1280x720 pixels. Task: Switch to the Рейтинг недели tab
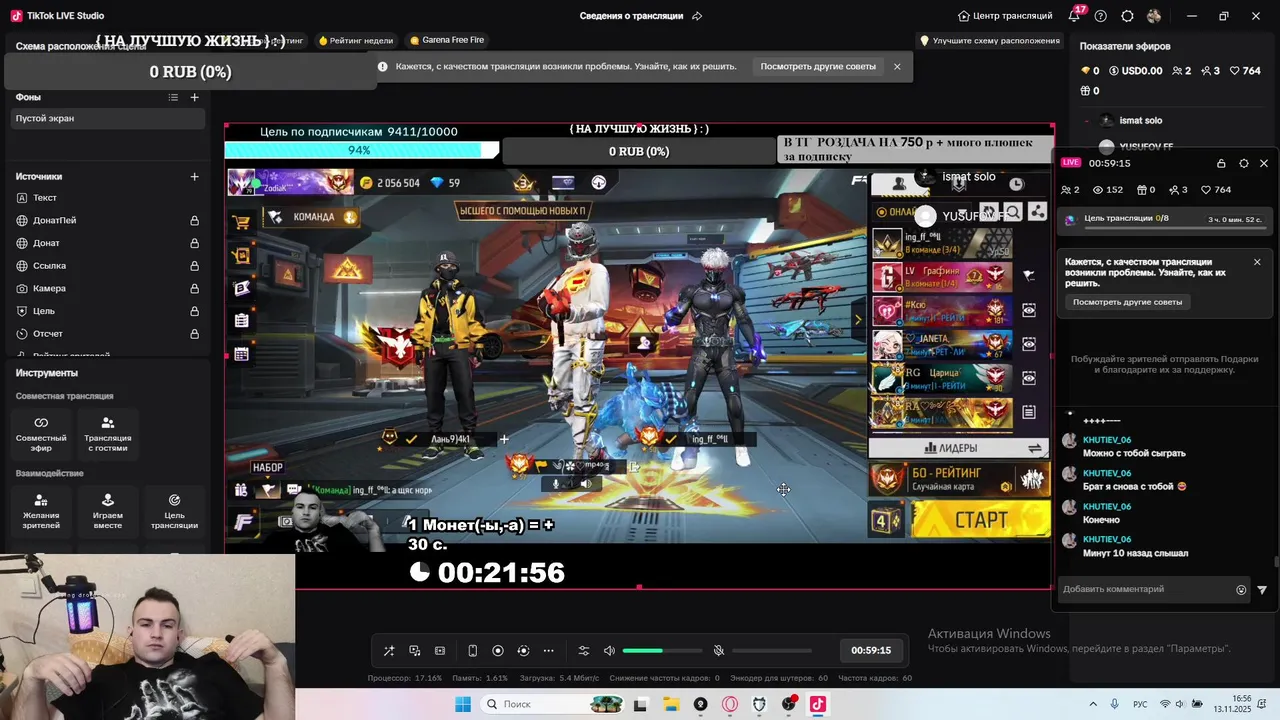point(356,41)
